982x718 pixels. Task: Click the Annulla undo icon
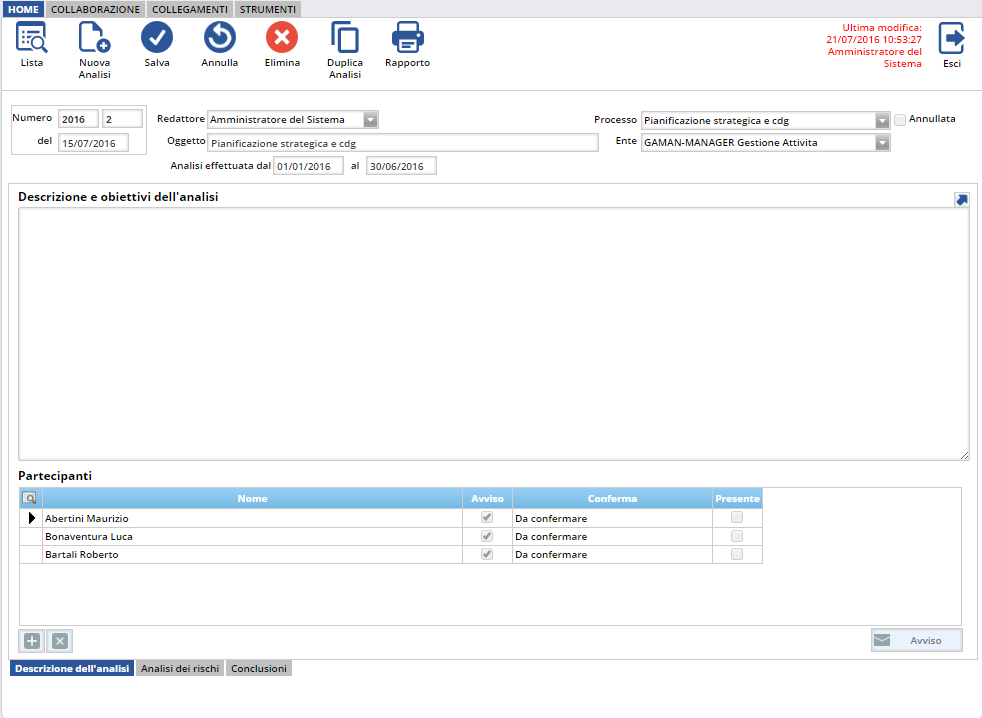click(x=219, y=38)
